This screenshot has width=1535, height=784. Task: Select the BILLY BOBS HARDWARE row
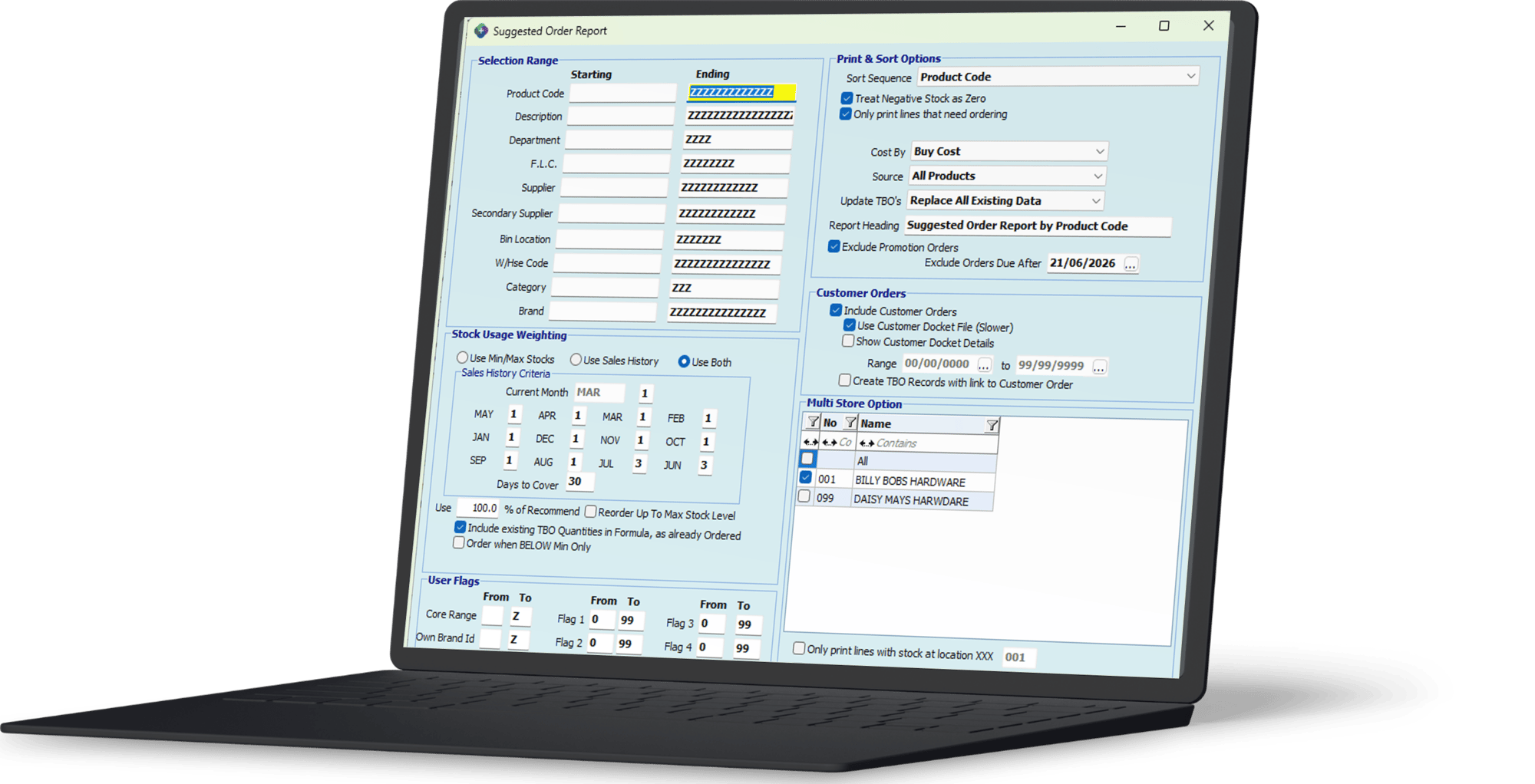click(896, 480)
